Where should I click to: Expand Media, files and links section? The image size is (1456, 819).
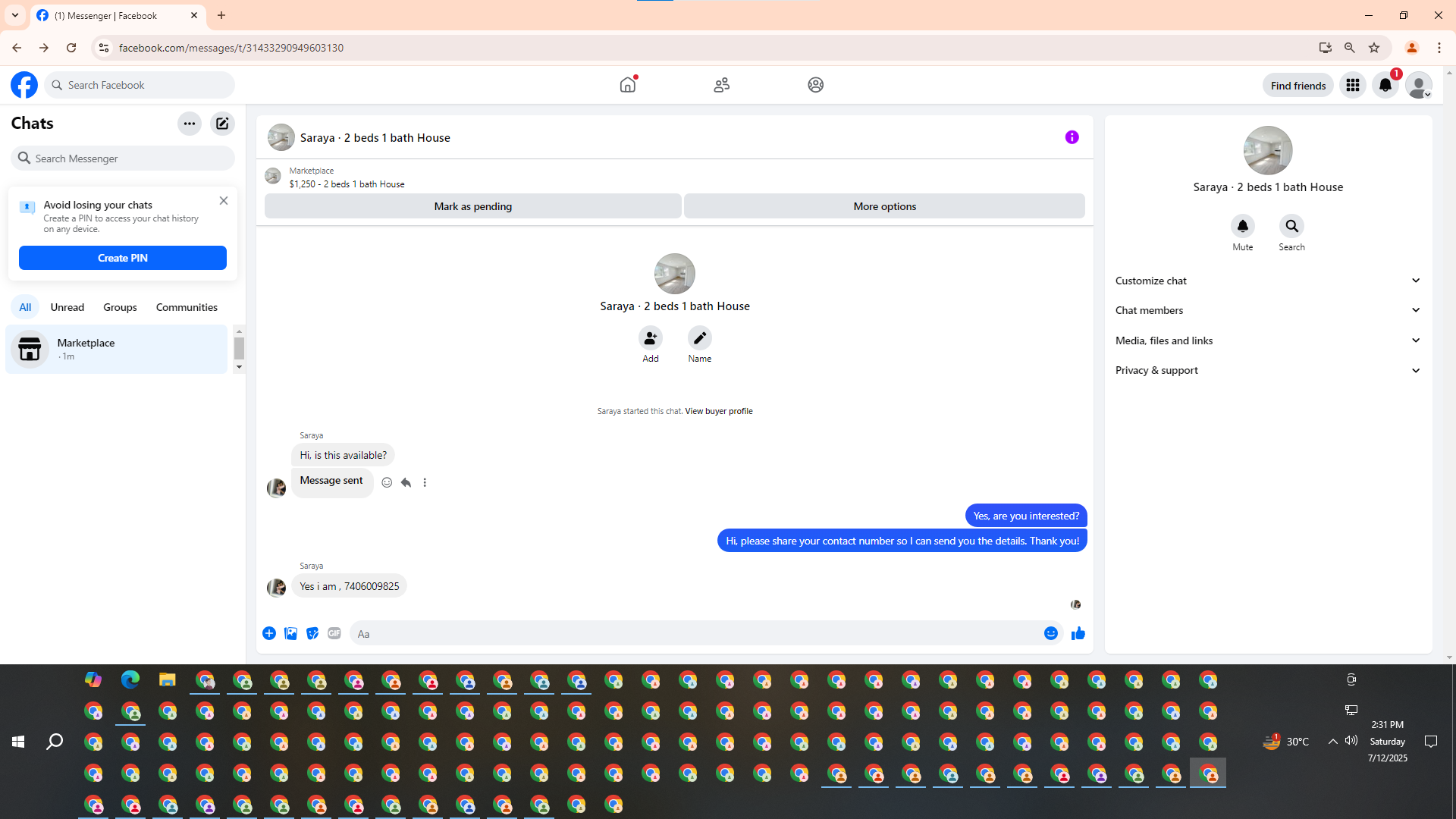click(1267, 340)
